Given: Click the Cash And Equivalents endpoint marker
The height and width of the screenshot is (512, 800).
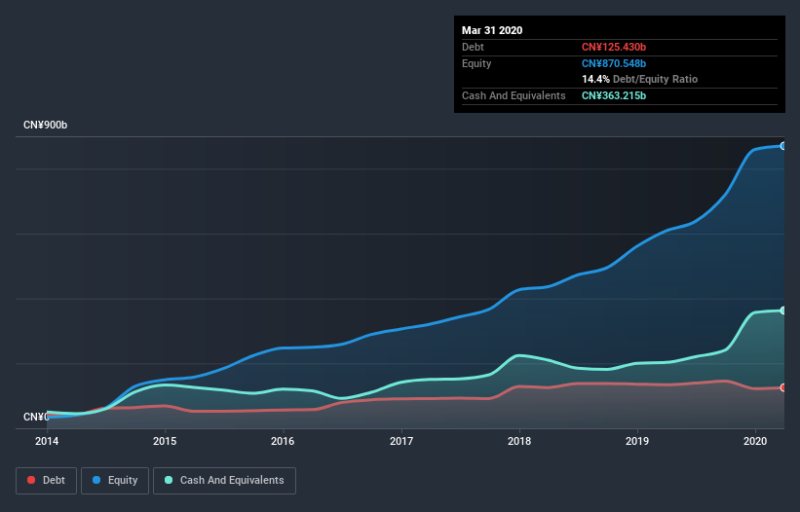Looking at the screenshot, I should (783, 310).
